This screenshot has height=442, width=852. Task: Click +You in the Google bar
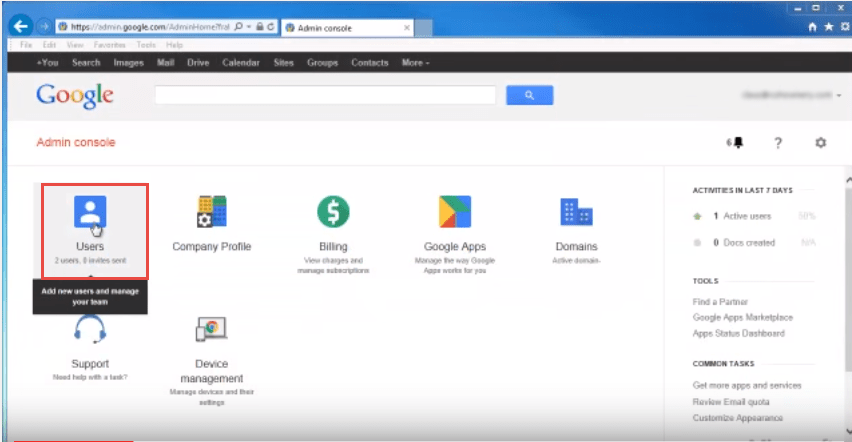click(x=47, y=63)
